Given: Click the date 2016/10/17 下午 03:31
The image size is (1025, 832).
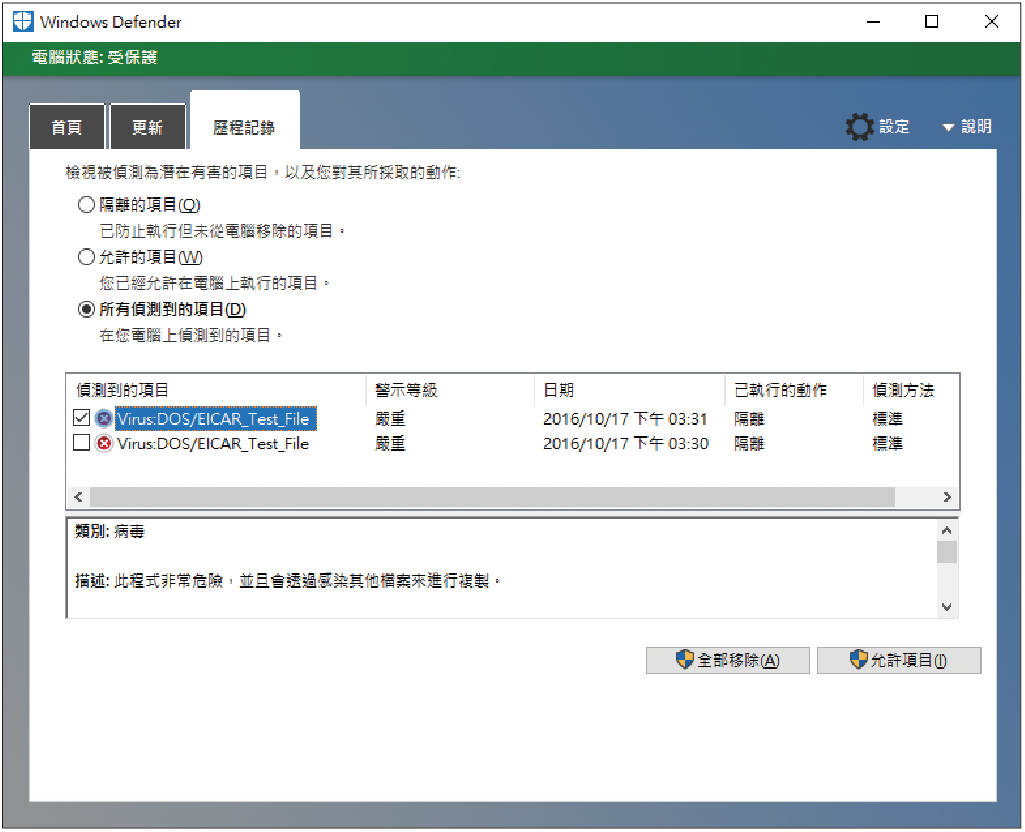Looking at the screenshot, I should 626,418.
